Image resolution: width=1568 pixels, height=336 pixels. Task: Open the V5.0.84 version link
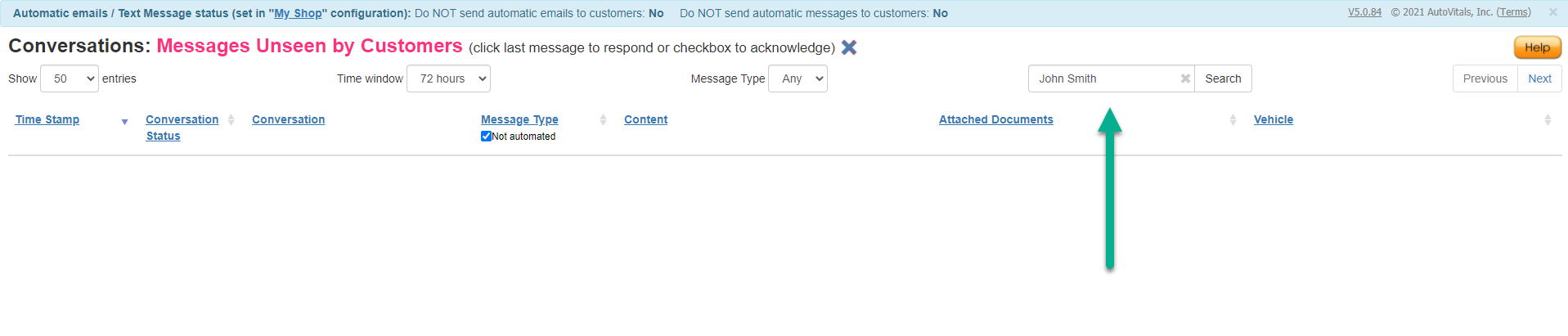(1364, 12)
